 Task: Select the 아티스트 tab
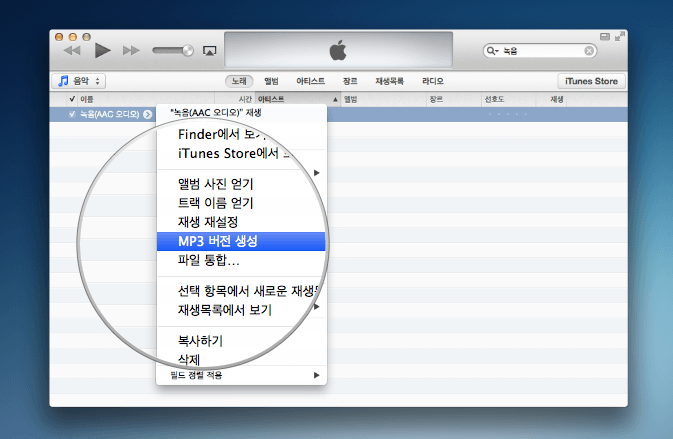pos(310,81)
